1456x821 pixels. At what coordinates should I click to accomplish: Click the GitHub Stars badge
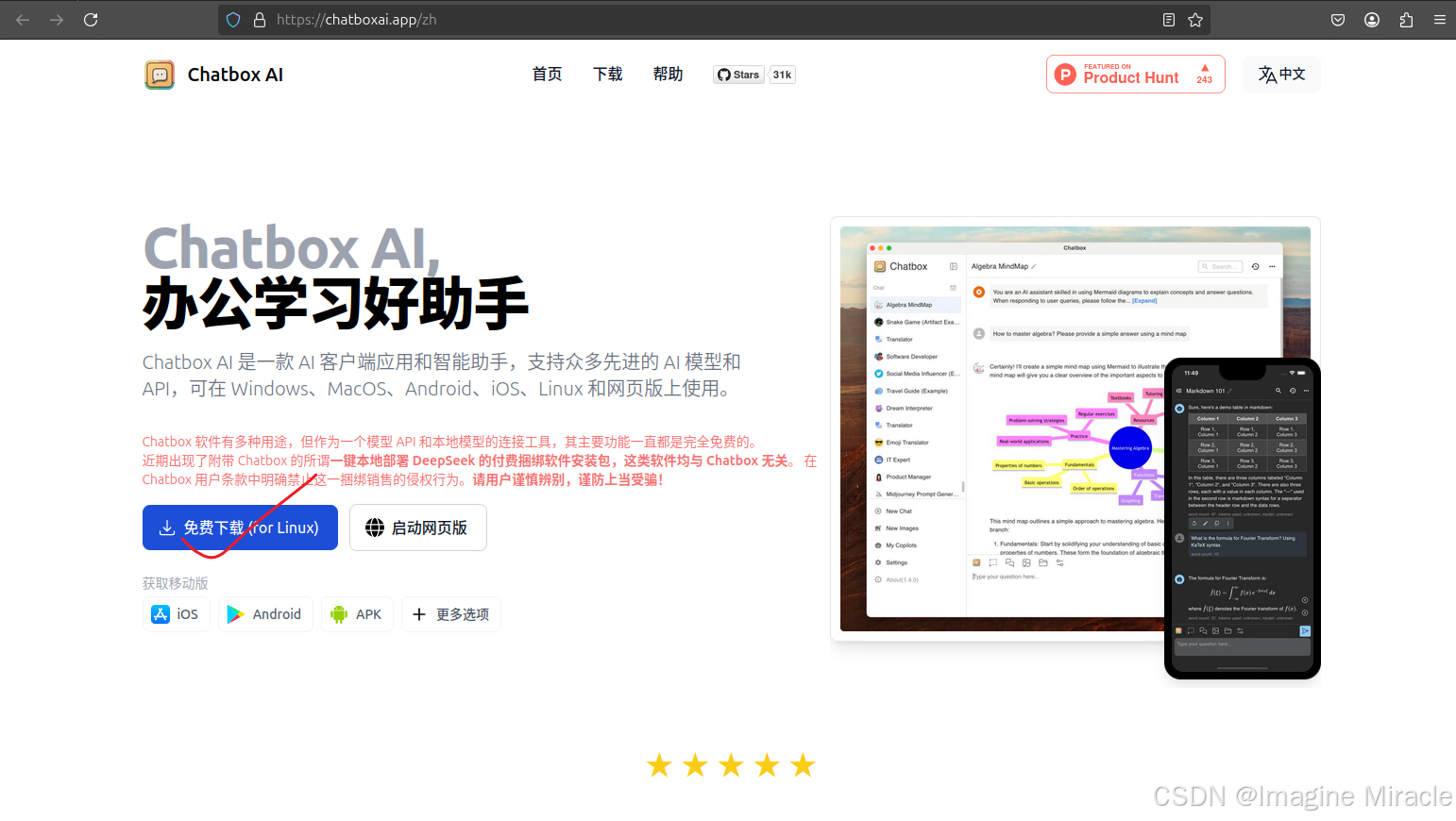[738, 75]
